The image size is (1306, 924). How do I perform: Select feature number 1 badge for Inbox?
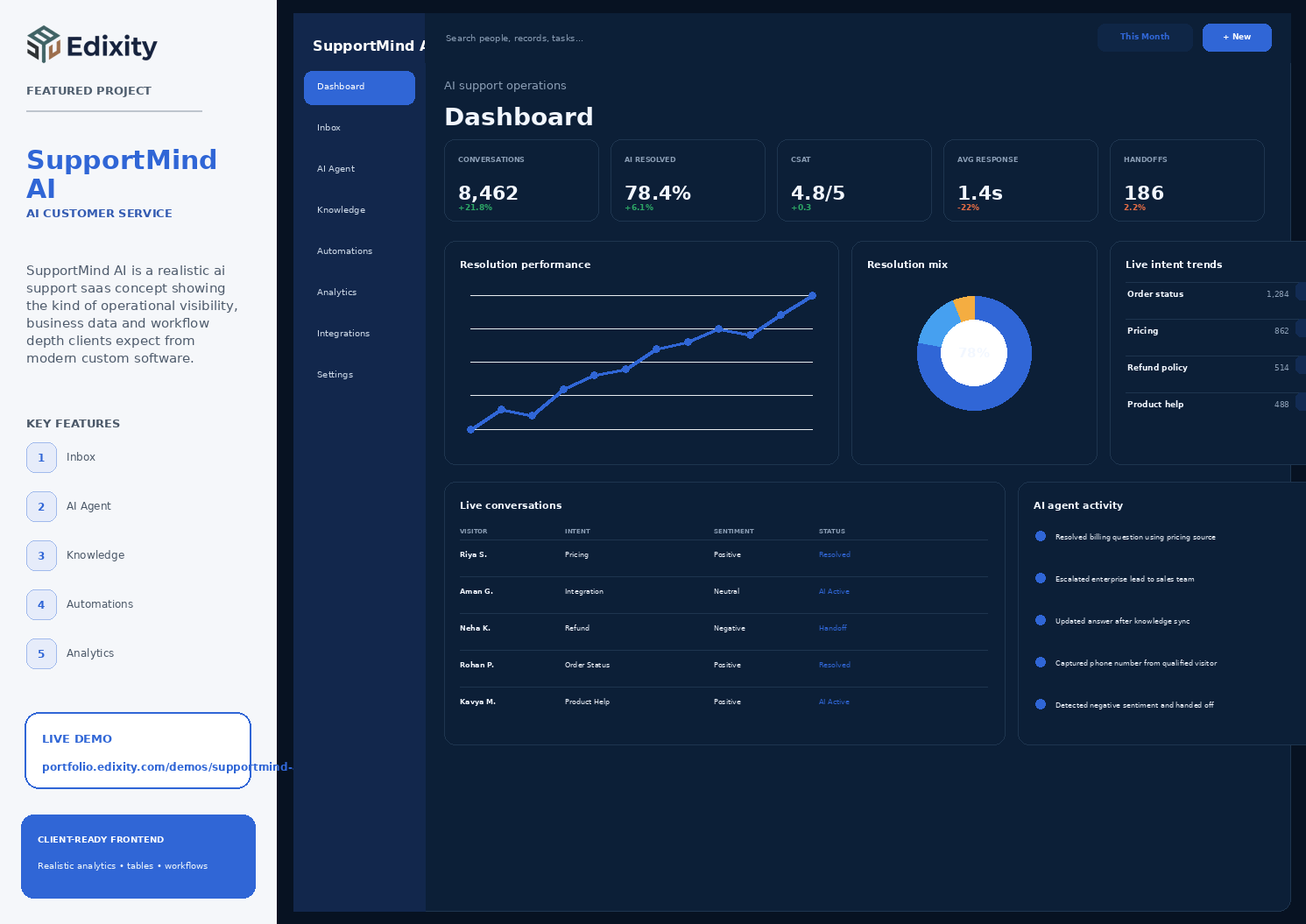[41, 457]
